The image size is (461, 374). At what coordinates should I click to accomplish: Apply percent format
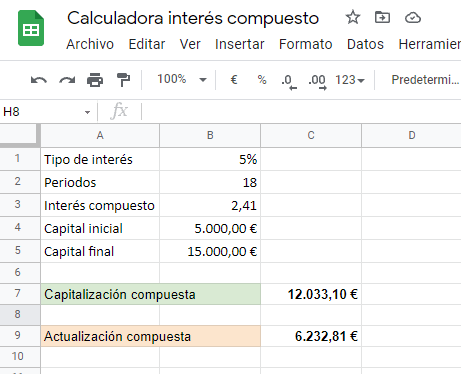[262, 80]
